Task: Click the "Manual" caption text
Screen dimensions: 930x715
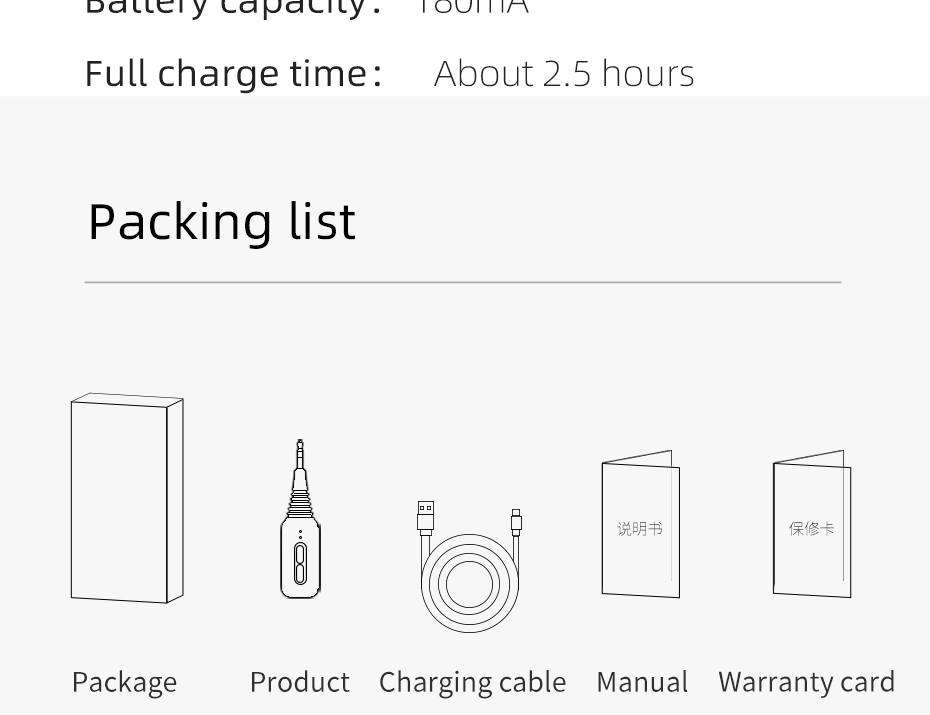Action: [x=642, y=682]
